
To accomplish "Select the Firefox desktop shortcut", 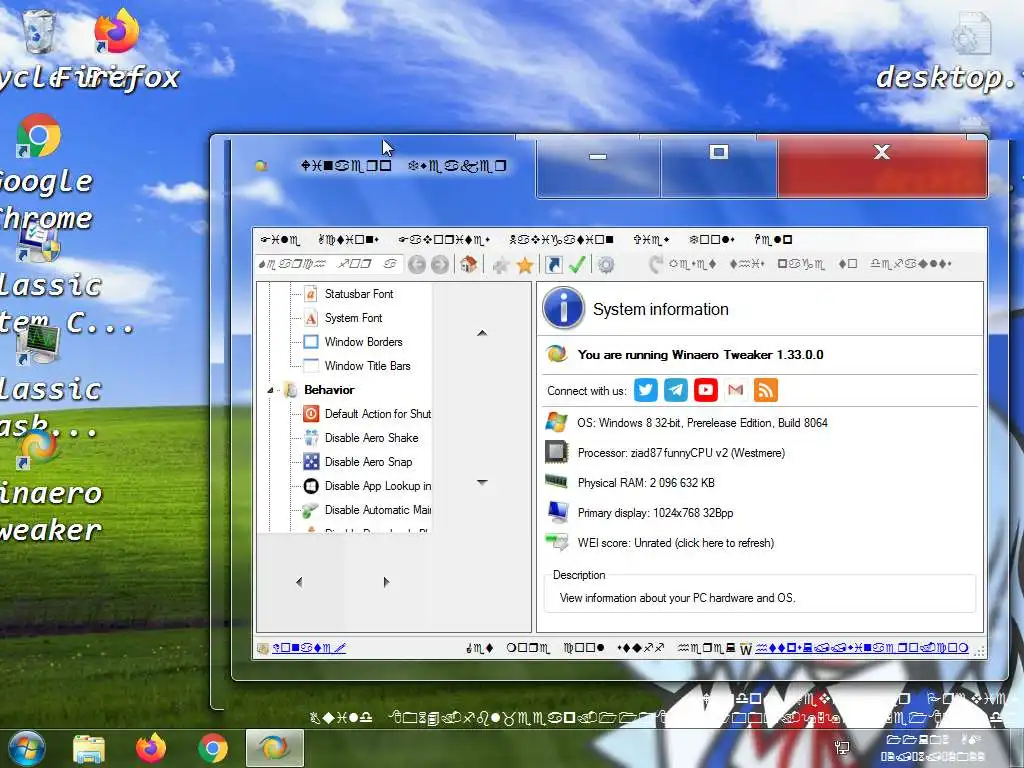I will (x=116, y=31).
